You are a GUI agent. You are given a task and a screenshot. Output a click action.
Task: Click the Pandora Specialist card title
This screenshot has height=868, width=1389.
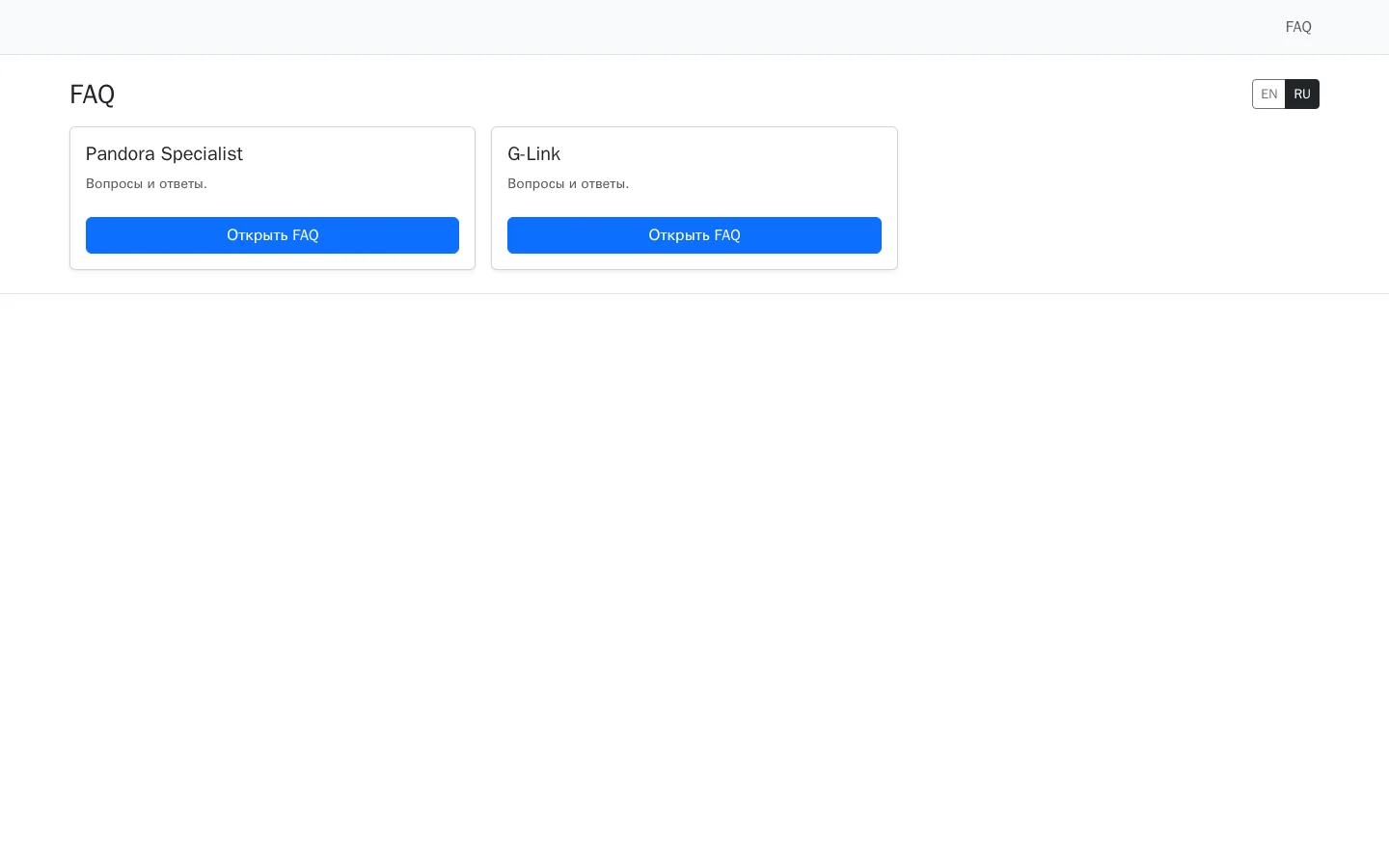click(164, 153)
